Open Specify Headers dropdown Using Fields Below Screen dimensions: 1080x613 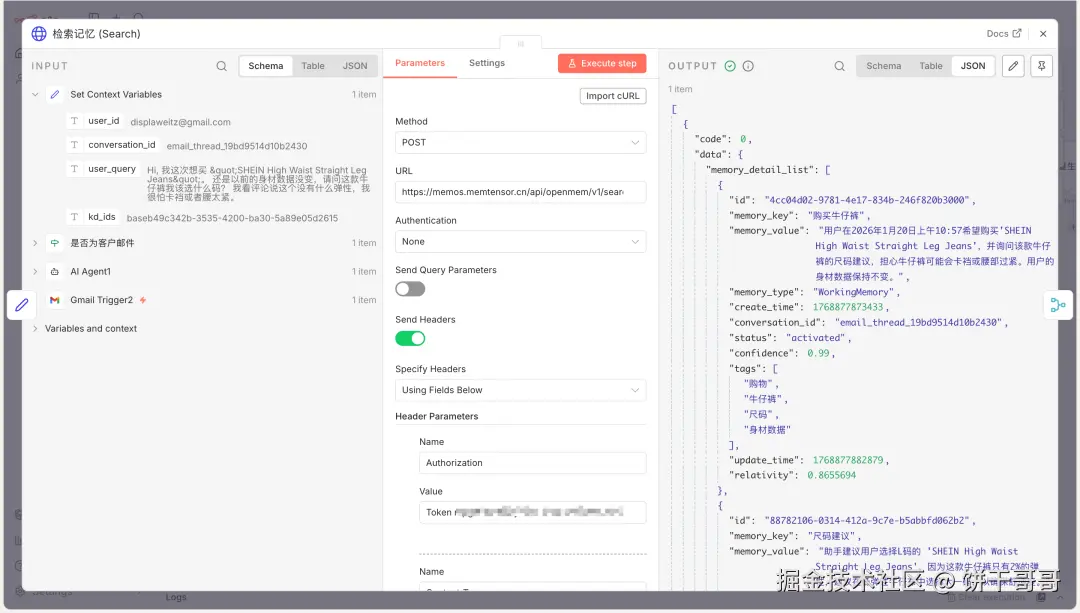click(521, 390)
